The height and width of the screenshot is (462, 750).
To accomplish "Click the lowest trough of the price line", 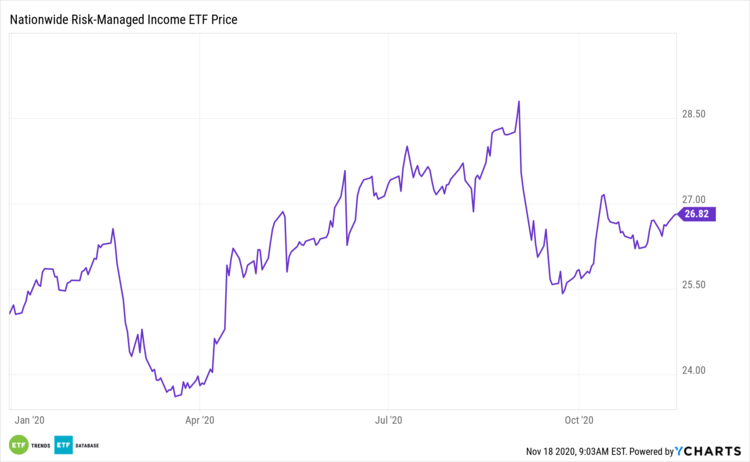I will [175, 396].
